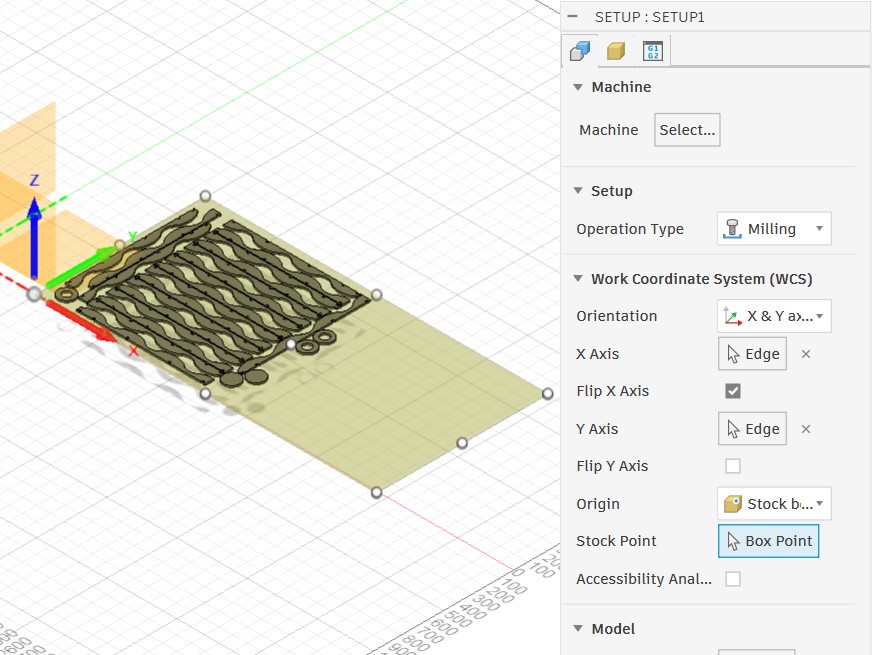The width and height of the screenshot is (872, 655).
Task: Collapse the Work Coordinate System section
Action: [x=578, y=279]
